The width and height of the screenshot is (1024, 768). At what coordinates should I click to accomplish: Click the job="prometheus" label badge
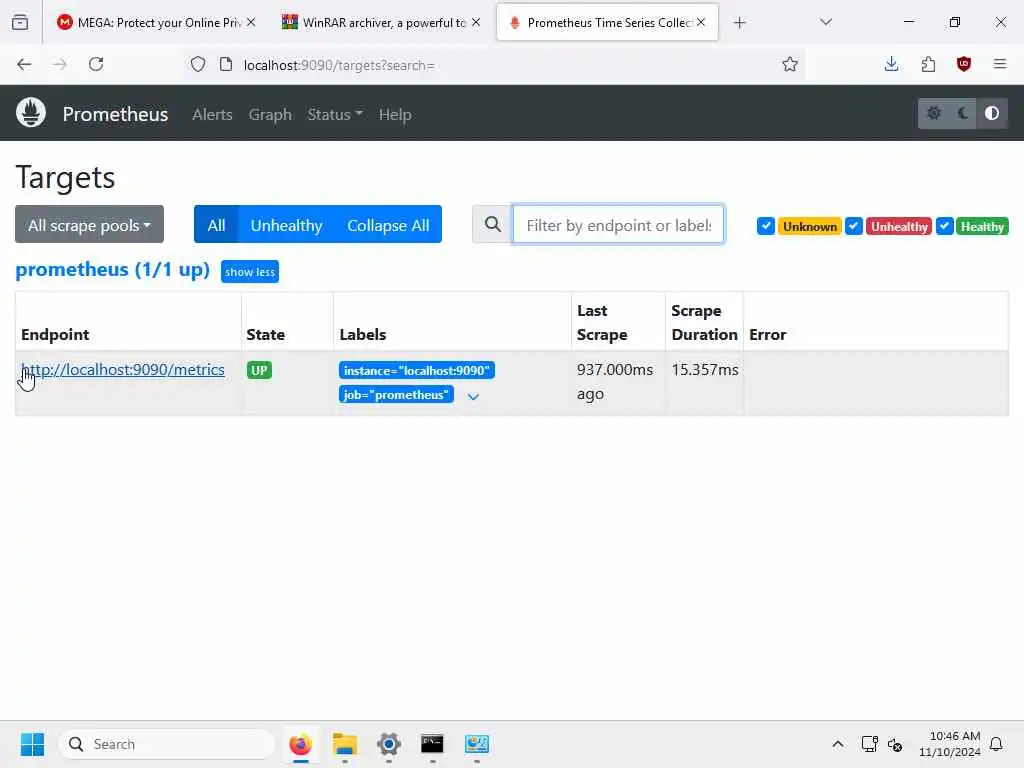pos(396,394)
